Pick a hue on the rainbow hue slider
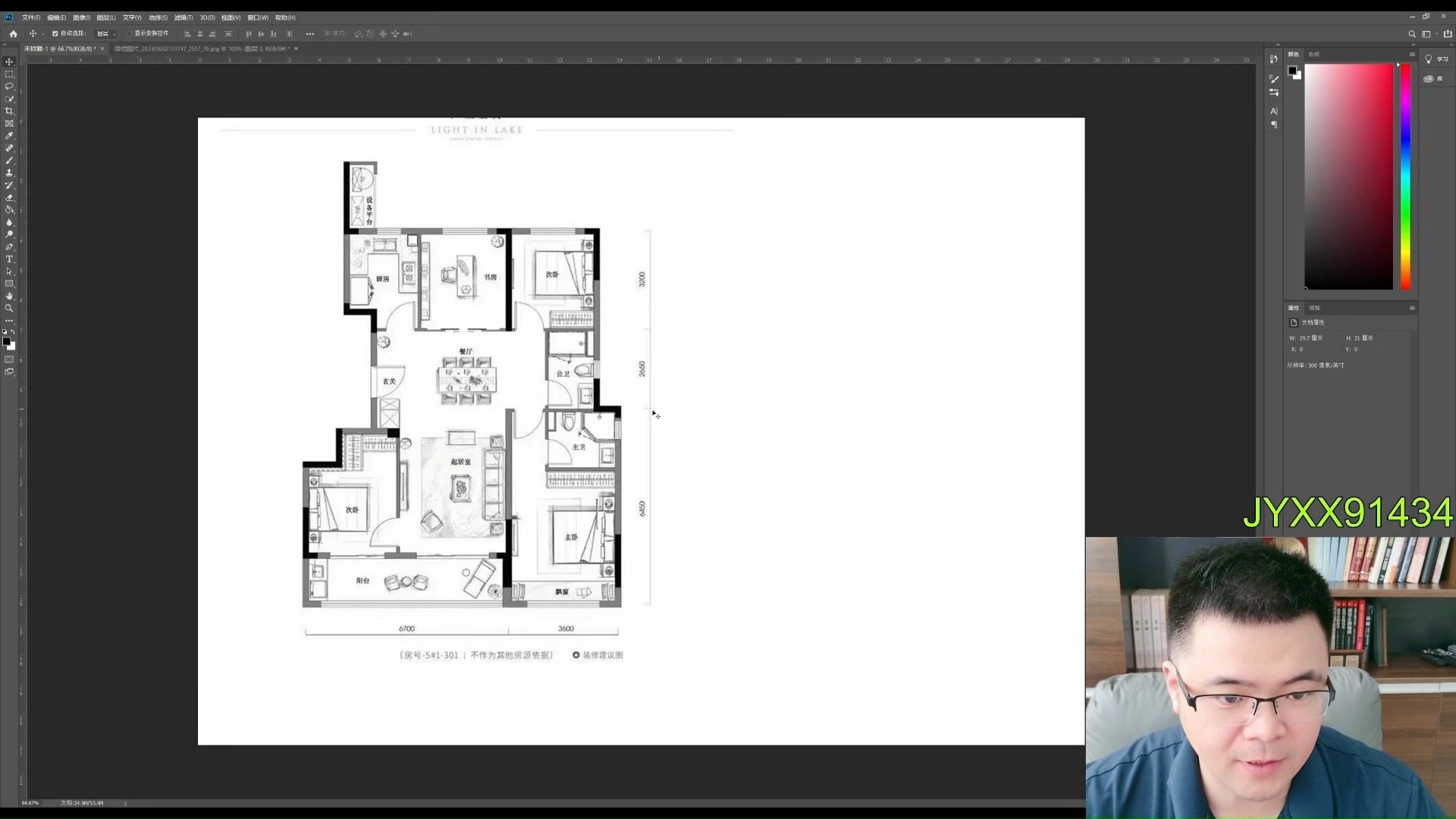 pyautogui.click(x=1405, y=177)
